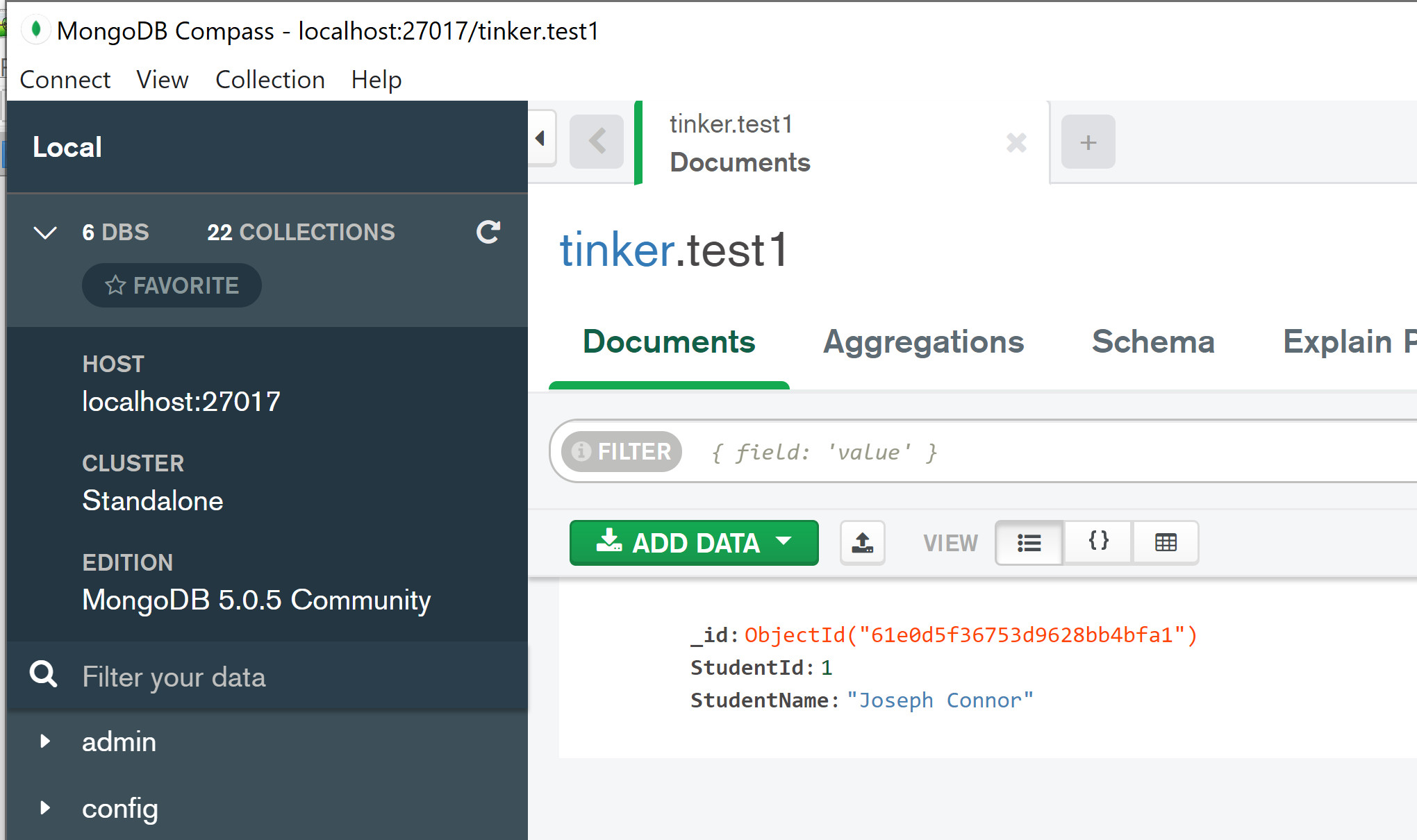Open a new tab with the plus icon
This screenshot has height=840, width=1417.
[1088, 142]
